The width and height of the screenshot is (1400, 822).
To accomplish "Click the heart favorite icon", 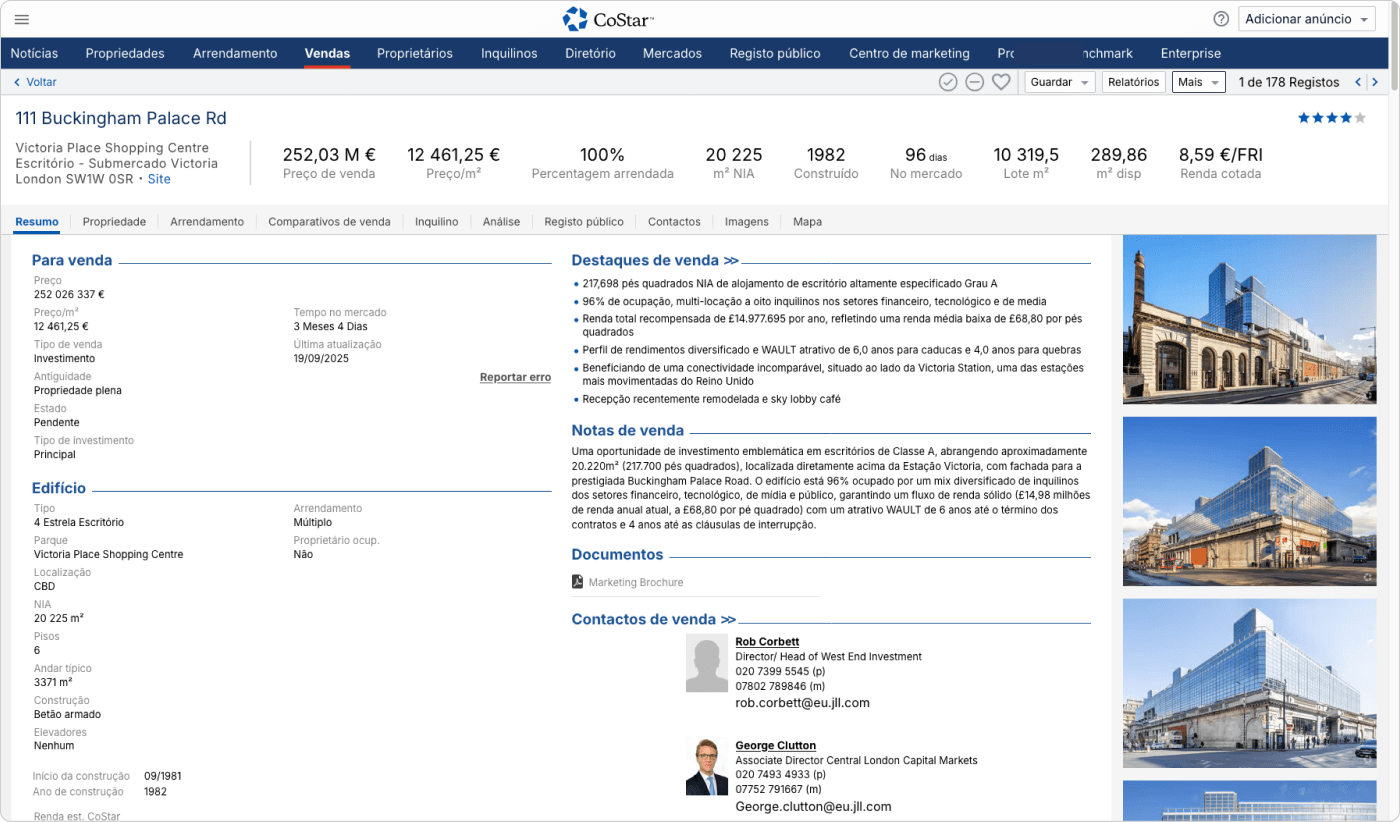I will (1001, 82).
